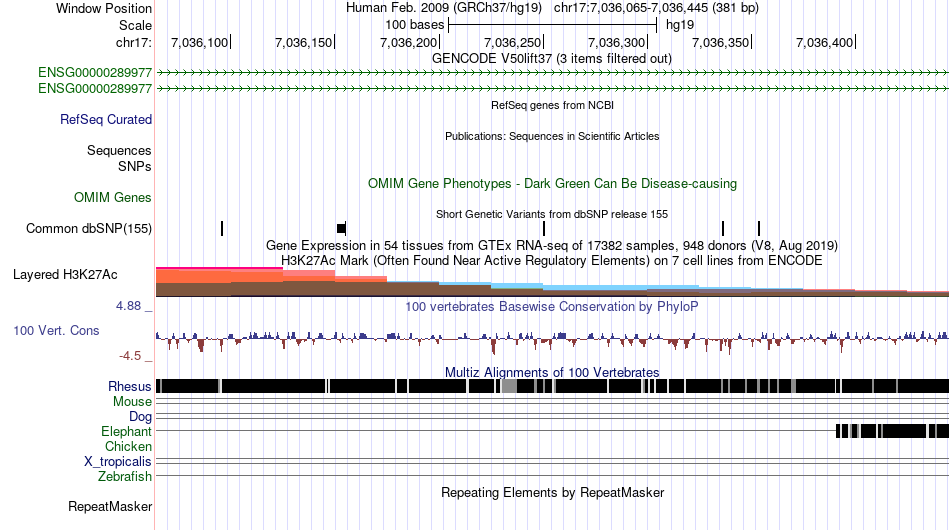Click the 7,036,250 ruler position

click(513, 42)
